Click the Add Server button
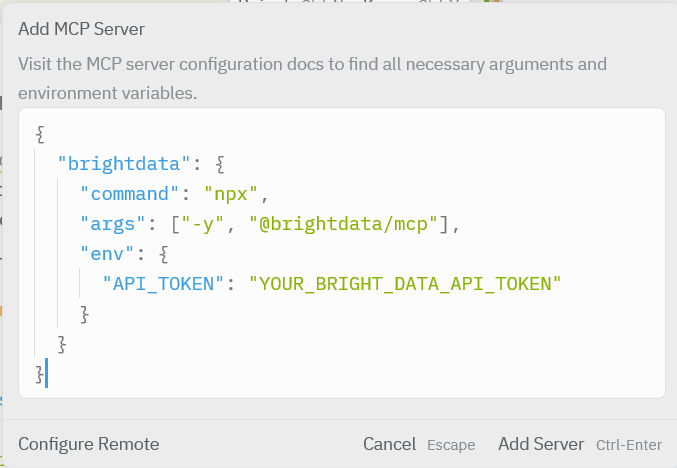 [x=540, y=444]
